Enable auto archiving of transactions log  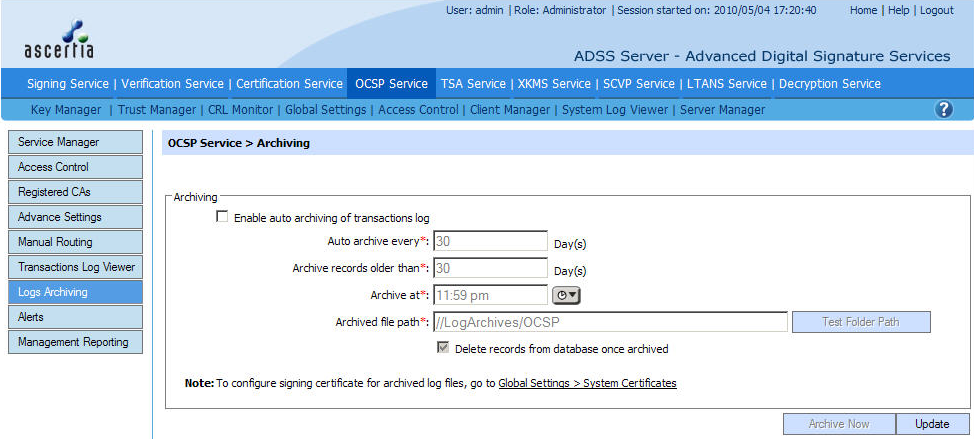pyautogui.click(x=222, y=217)
